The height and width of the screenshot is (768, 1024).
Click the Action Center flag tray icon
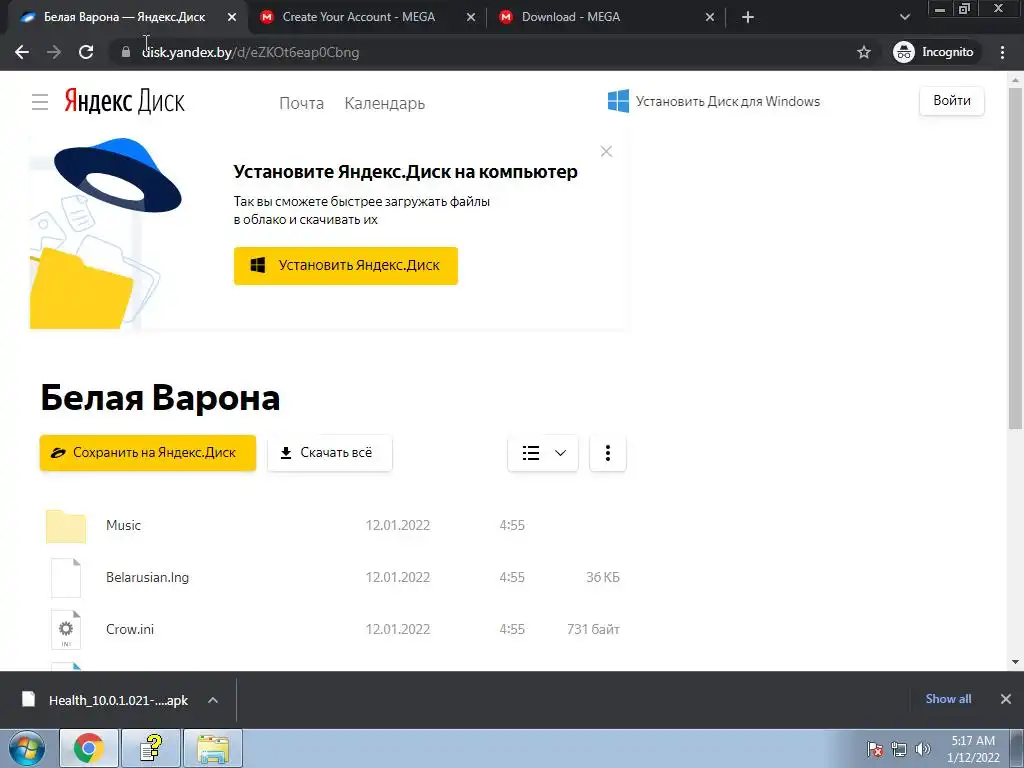[875, 749]
